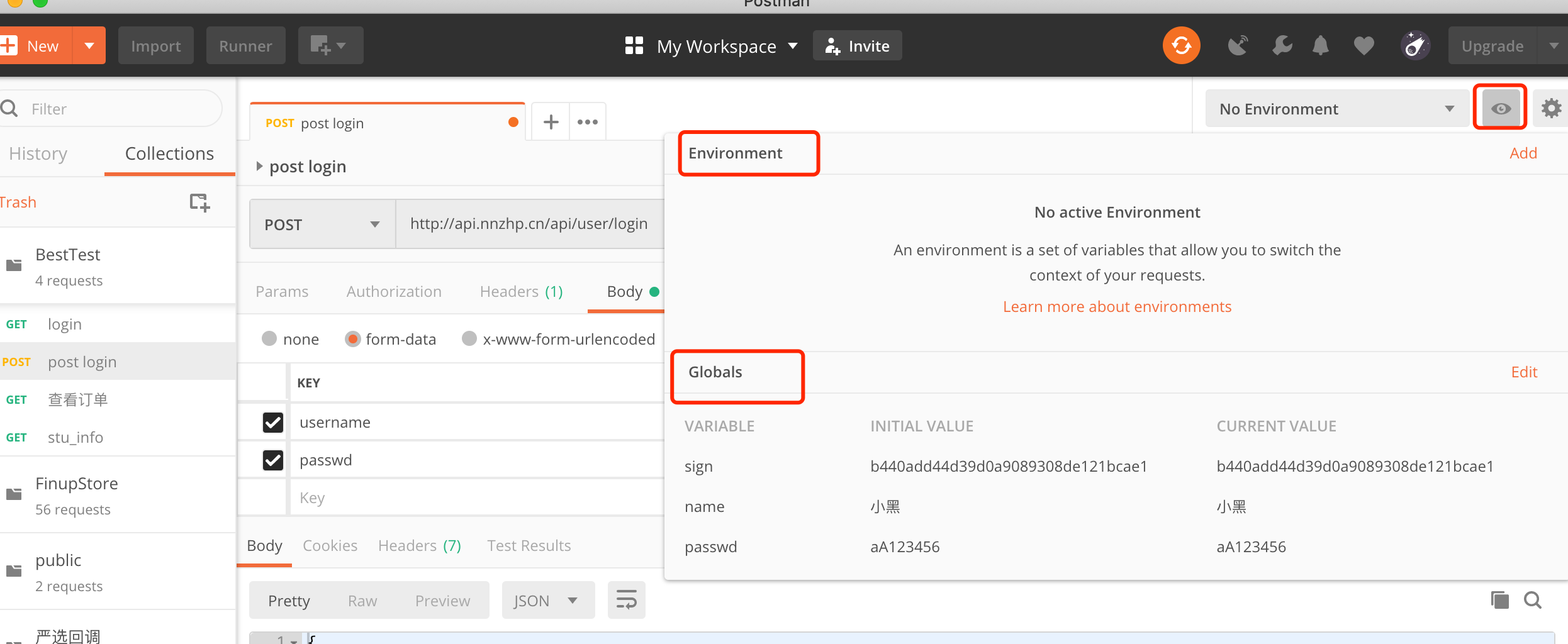The width and height of the screenshot is (1568, 644).
Task: Click Edit next to Globals
Action: 1524,372
